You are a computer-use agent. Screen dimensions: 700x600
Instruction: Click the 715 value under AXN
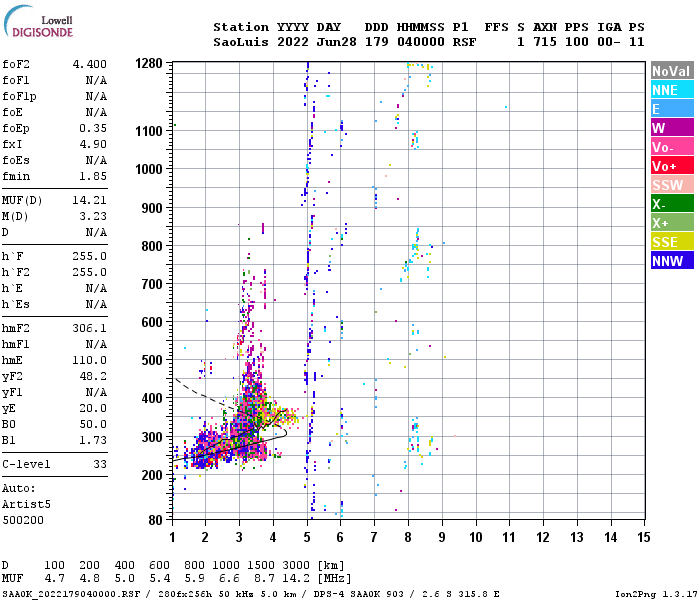545,42
